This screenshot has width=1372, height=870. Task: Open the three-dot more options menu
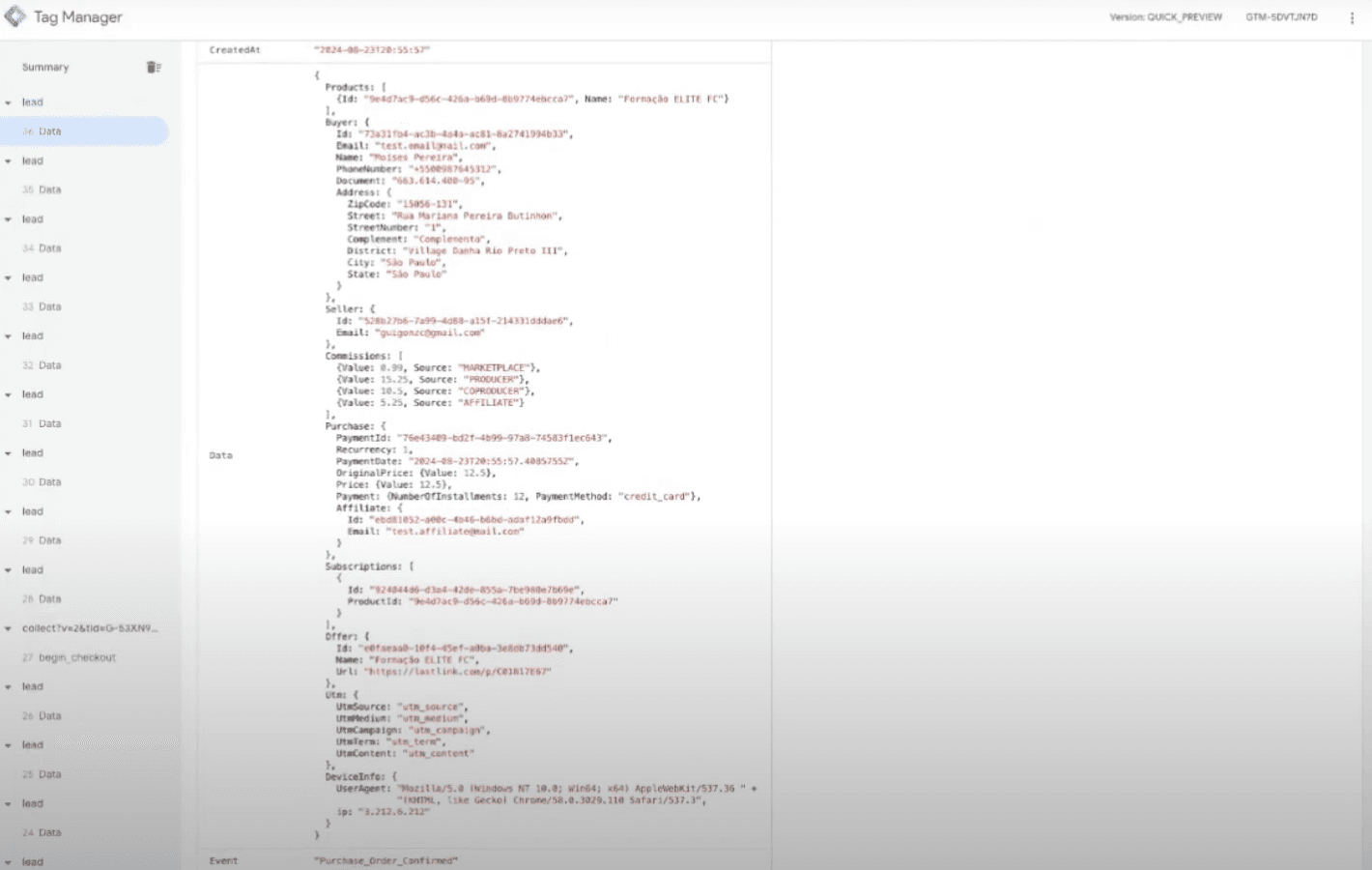click(1352, 17)
